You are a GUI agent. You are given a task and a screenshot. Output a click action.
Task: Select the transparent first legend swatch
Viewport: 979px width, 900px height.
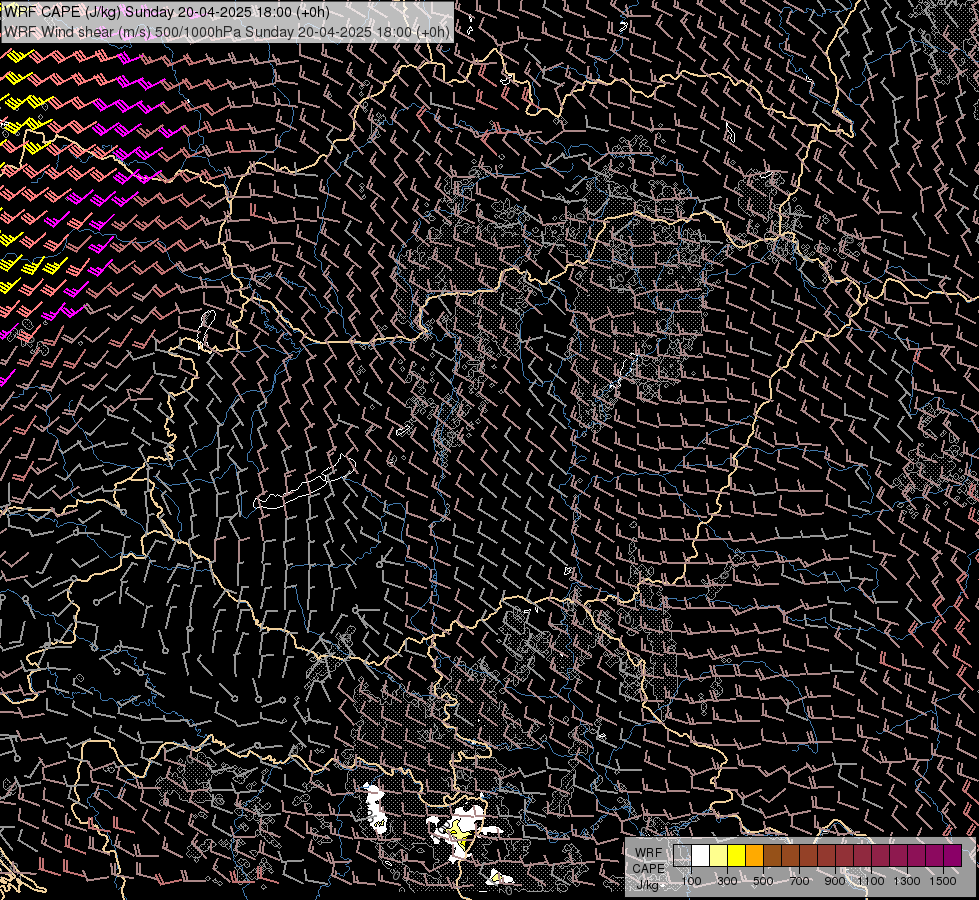(682, 855)
